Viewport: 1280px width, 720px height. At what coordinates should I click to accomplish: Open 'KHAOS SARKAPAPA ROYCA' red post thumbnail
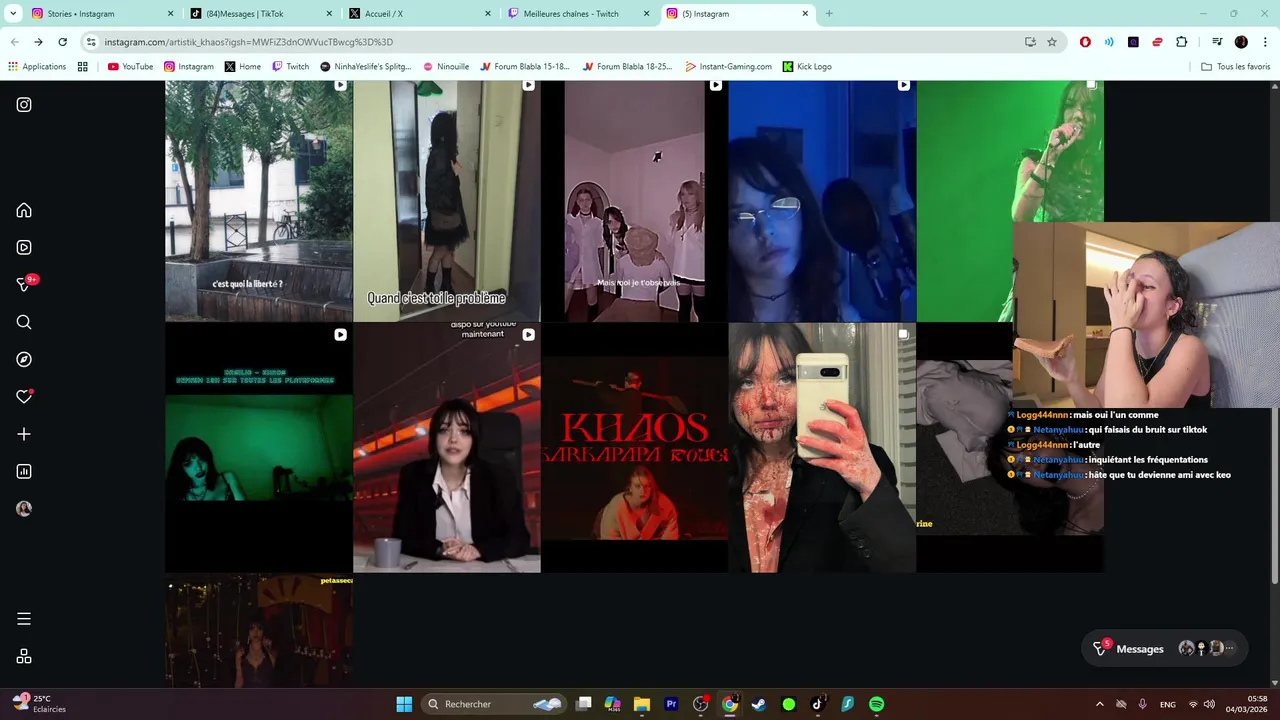(634, 447)
